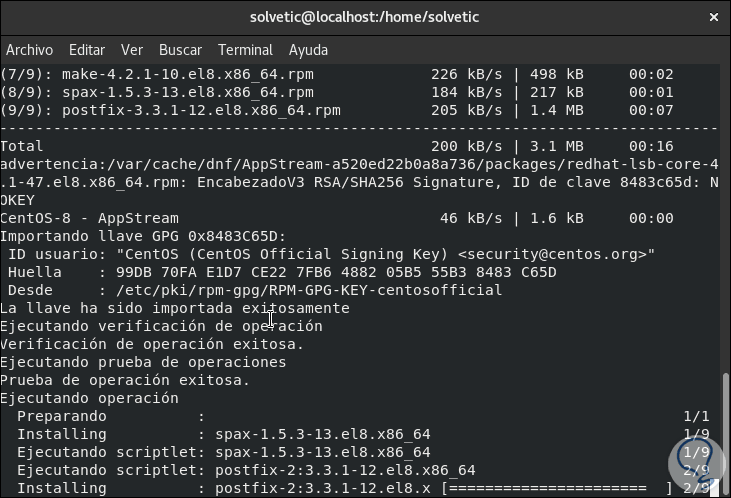Click the vertical scrollbar thumb

pos(725,430)
